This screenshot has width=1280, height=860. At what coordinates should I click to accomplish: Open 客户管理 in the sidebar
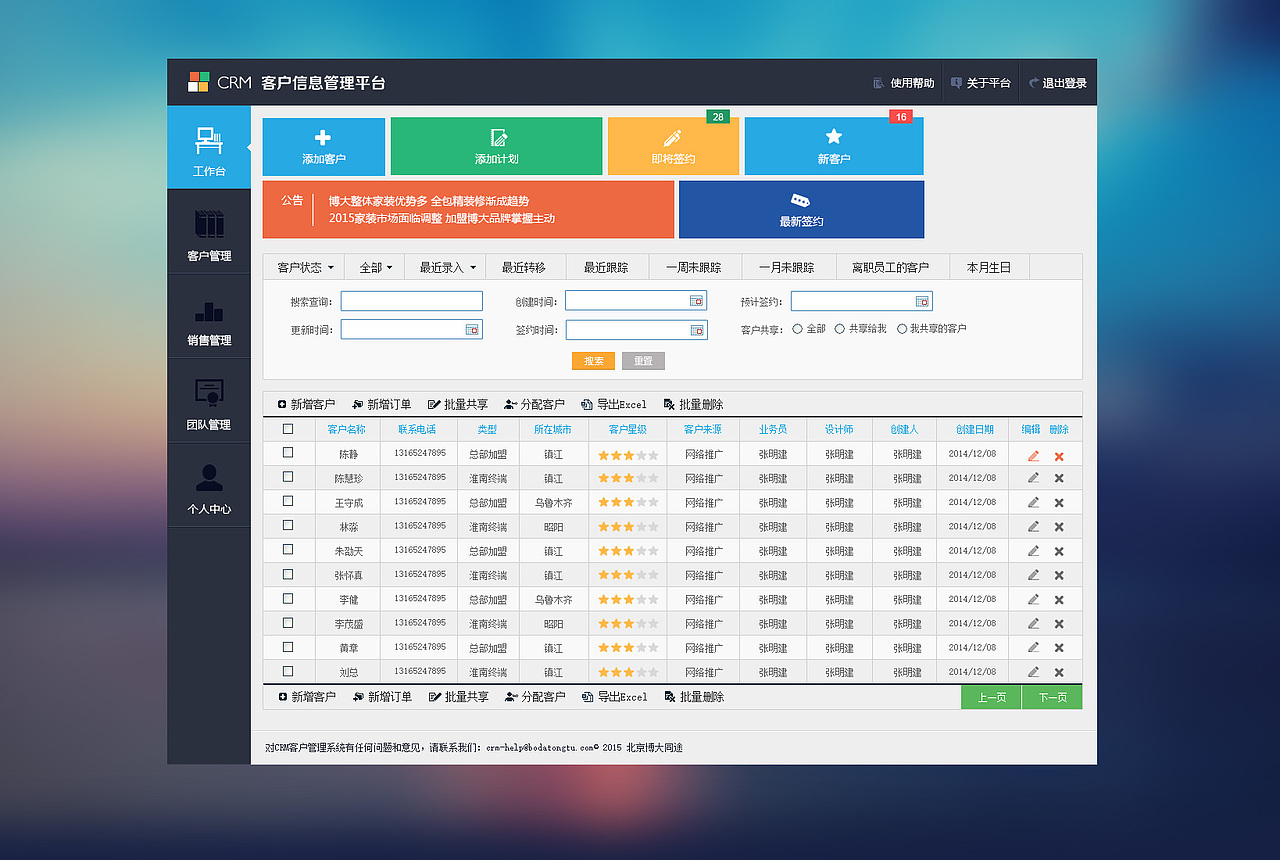209,232
